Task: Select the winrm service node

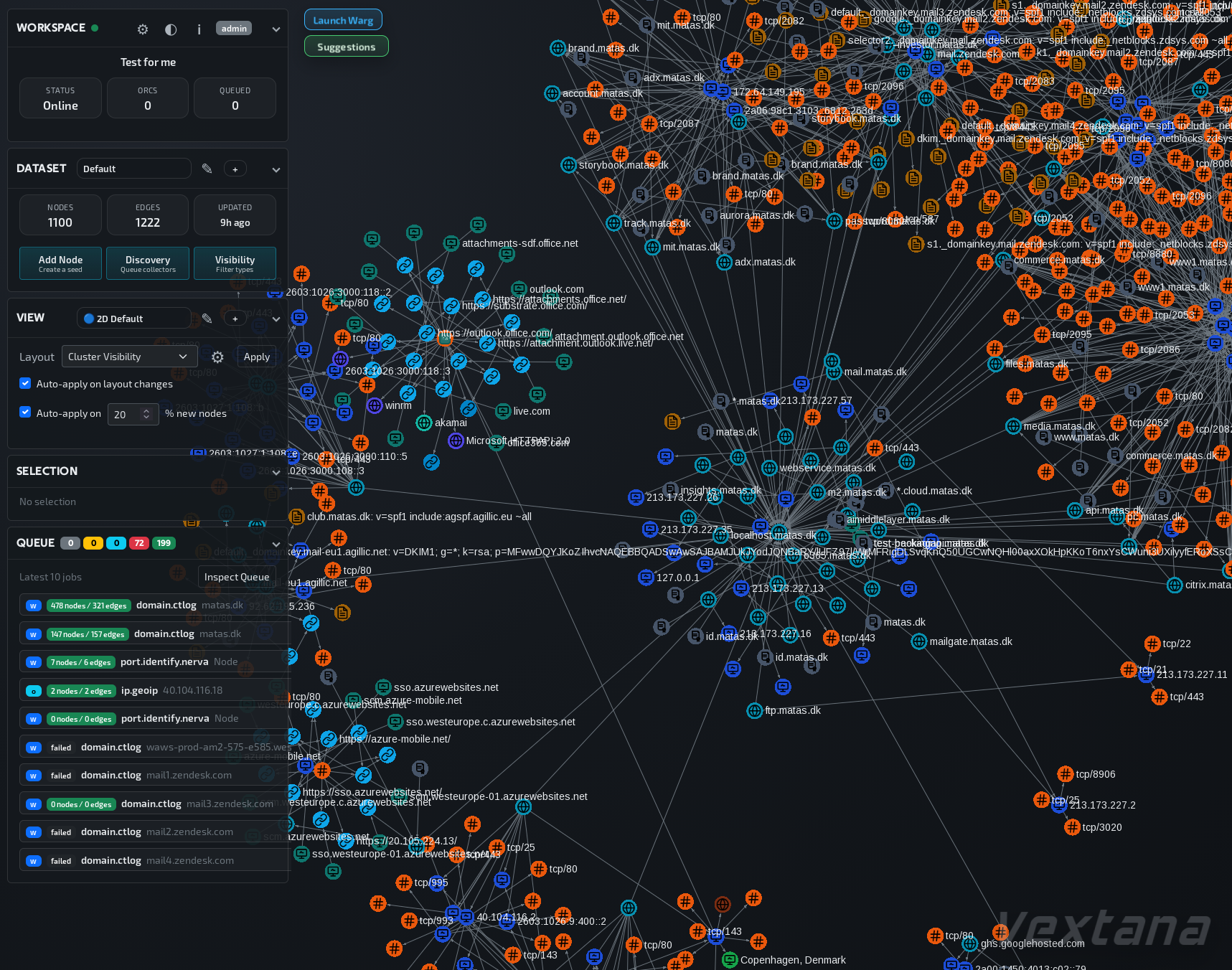Action: pyautogui.click(x=375, y=405)
